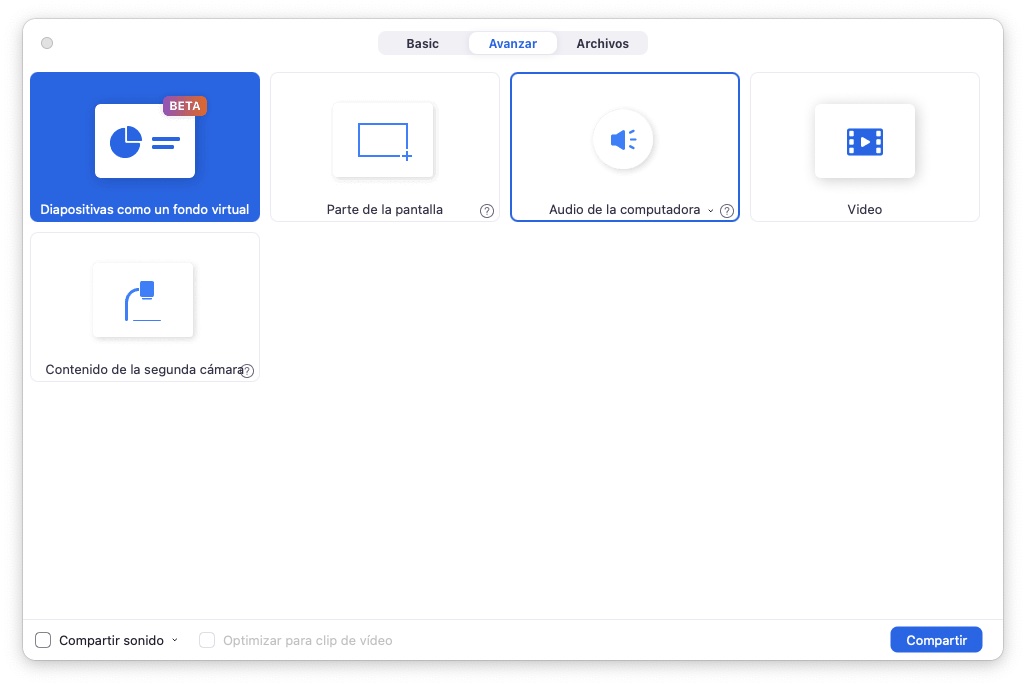Switch to the Basic tab

pyautogui.click(x=422, y=44)
